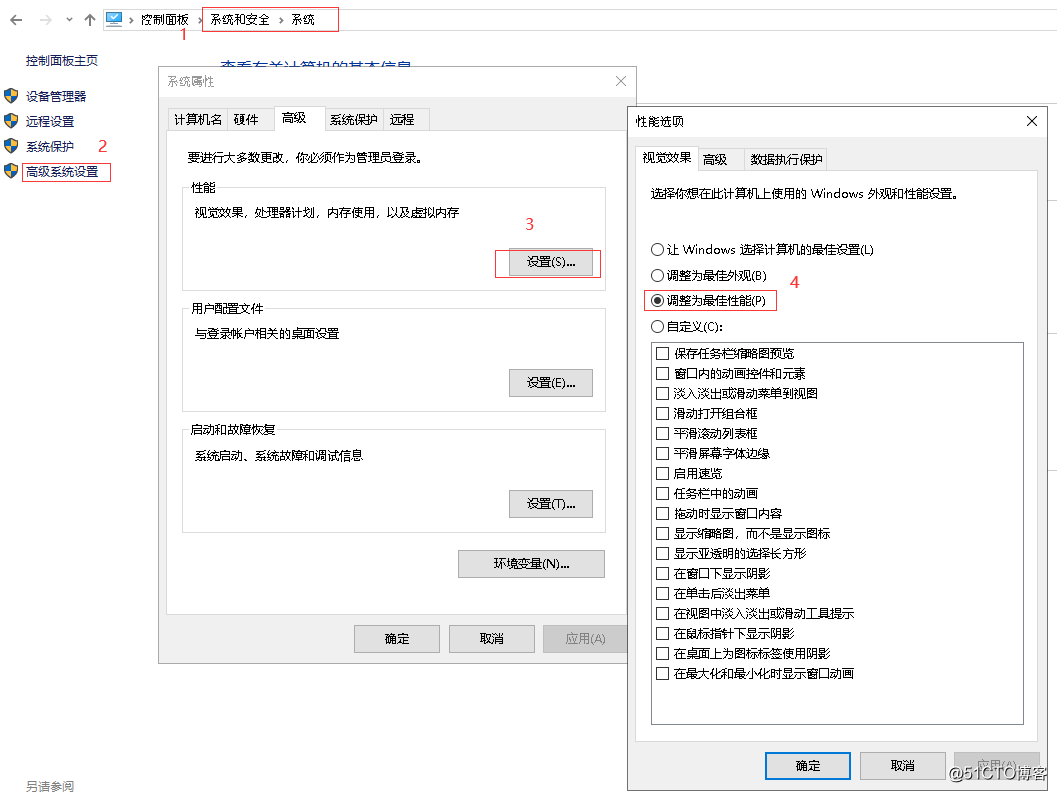Check 保存任务栏缩略图预览
Image resolution: width=1057 pixels, height=792 pixels.
663,354
